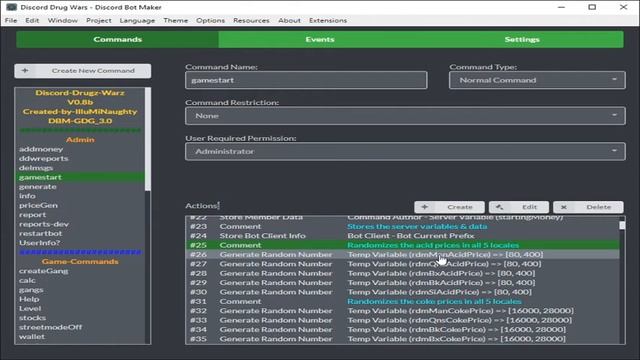The image size is (640, 360).
Task: Click the X icon on the Delete button
Action: click(x=564, y=207)
